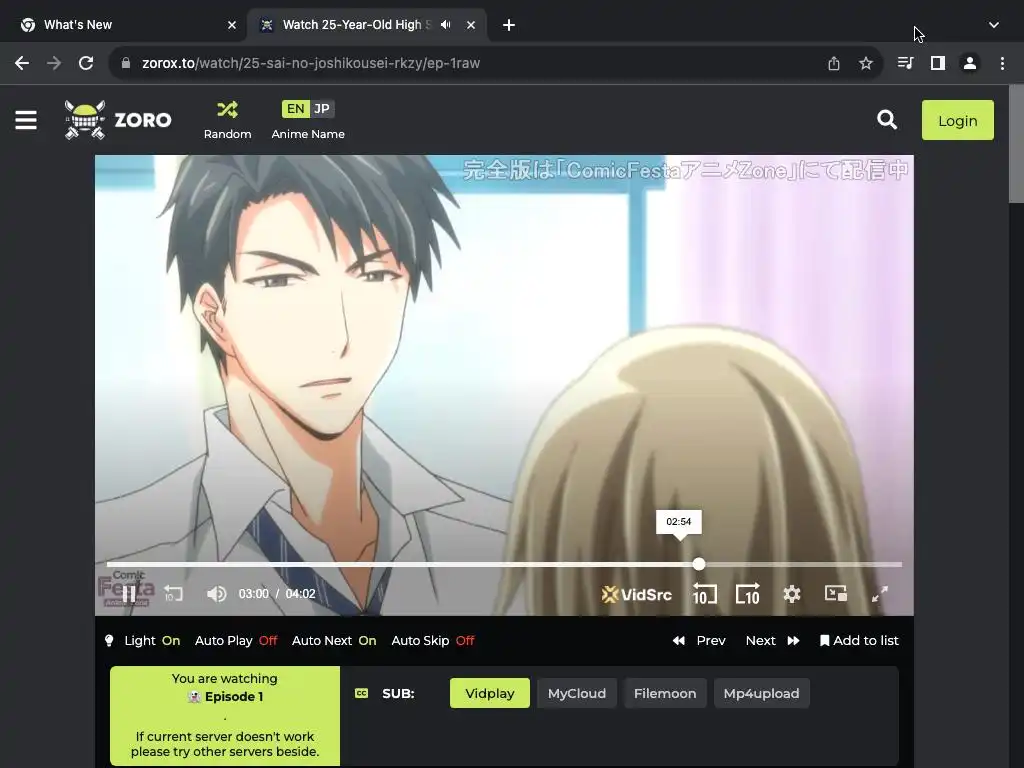Click the total duration 04:02
The width and height of the screenshot is (1024, 768).
[300, 594]
